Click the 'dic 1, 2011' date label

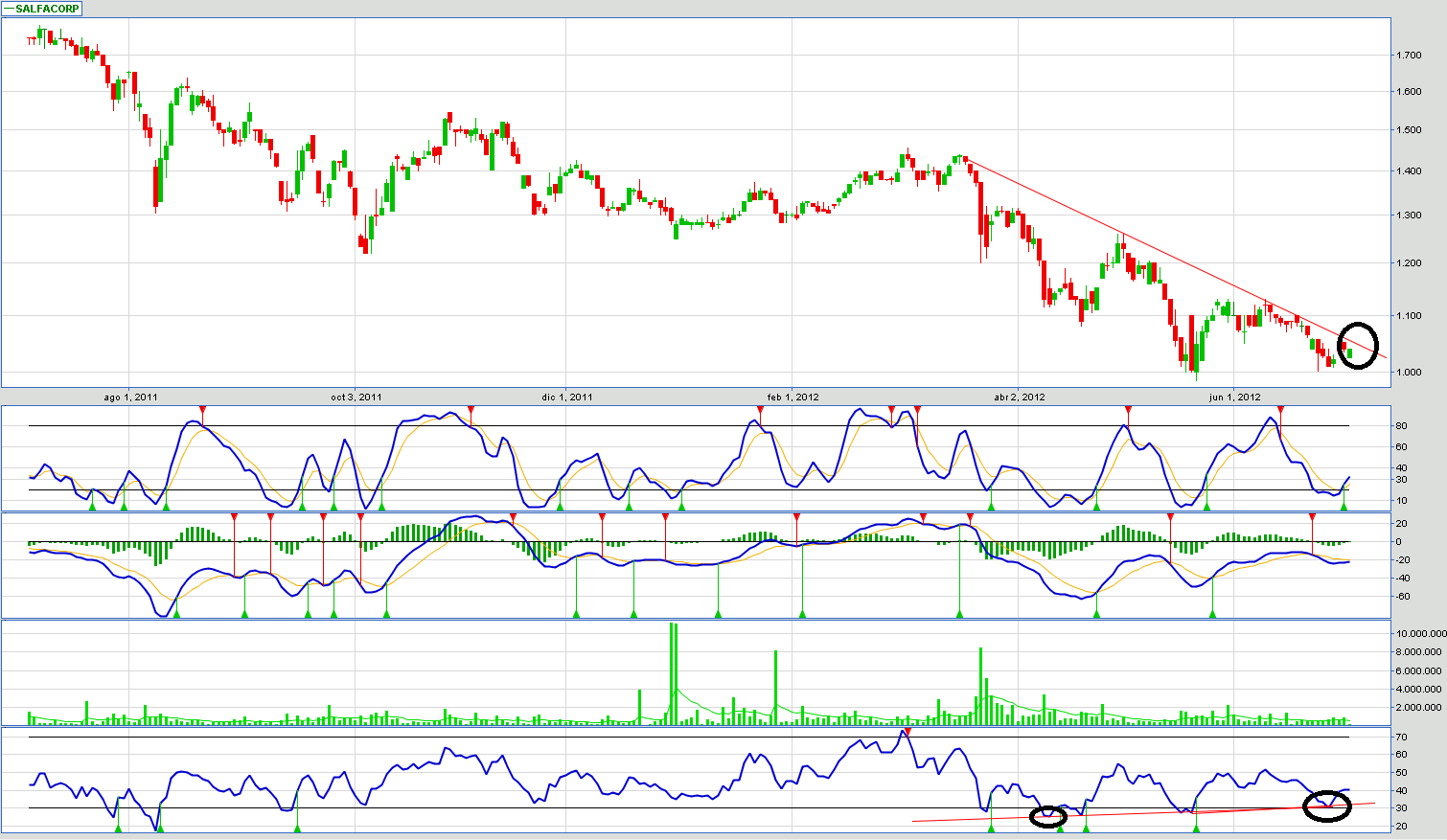566,397
